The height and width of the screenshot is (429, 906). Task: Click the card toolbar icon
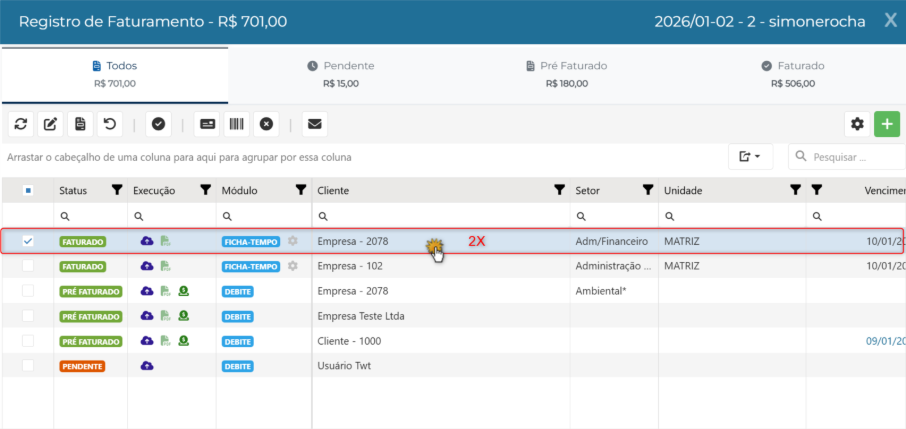point(207,124)
